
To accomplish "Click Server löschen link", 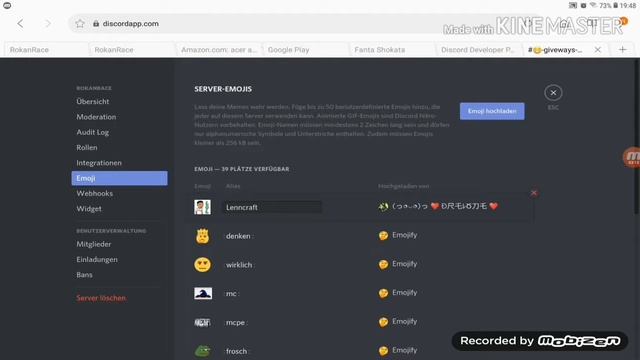I will pos(101,298).
